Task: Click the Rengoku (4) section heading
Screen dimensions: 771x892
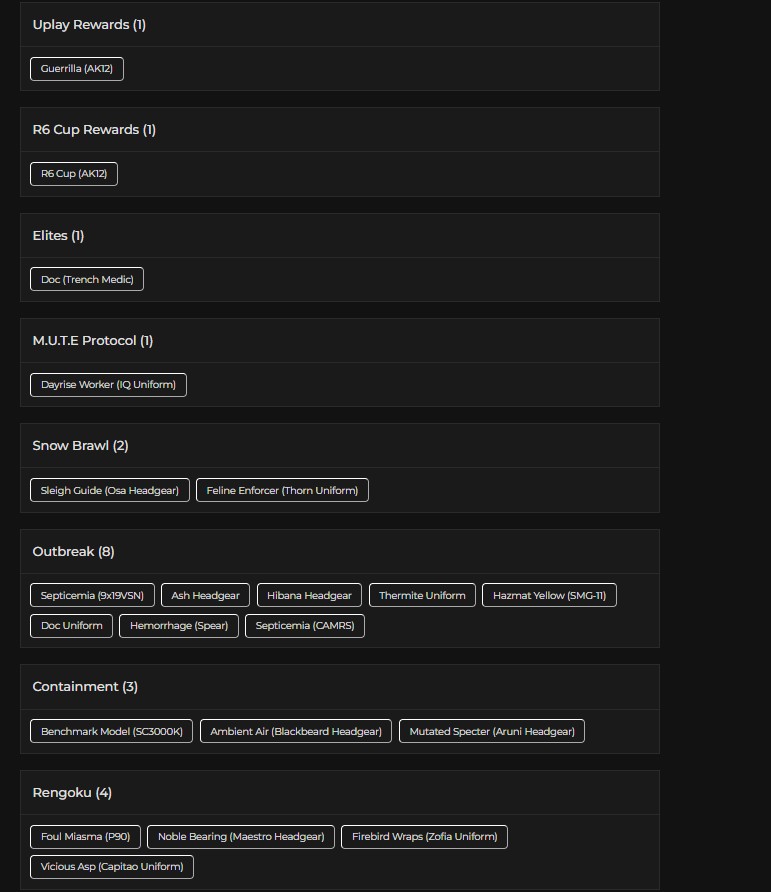Action: pos(72,793)
